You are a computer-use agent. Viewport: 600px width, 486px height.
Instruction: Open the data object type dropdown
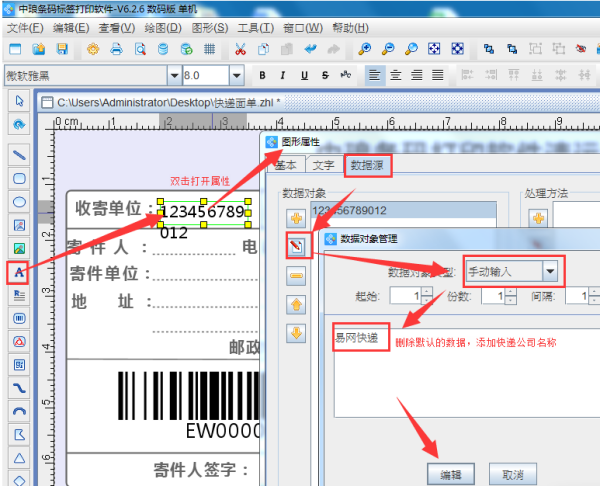pos(550,271)
